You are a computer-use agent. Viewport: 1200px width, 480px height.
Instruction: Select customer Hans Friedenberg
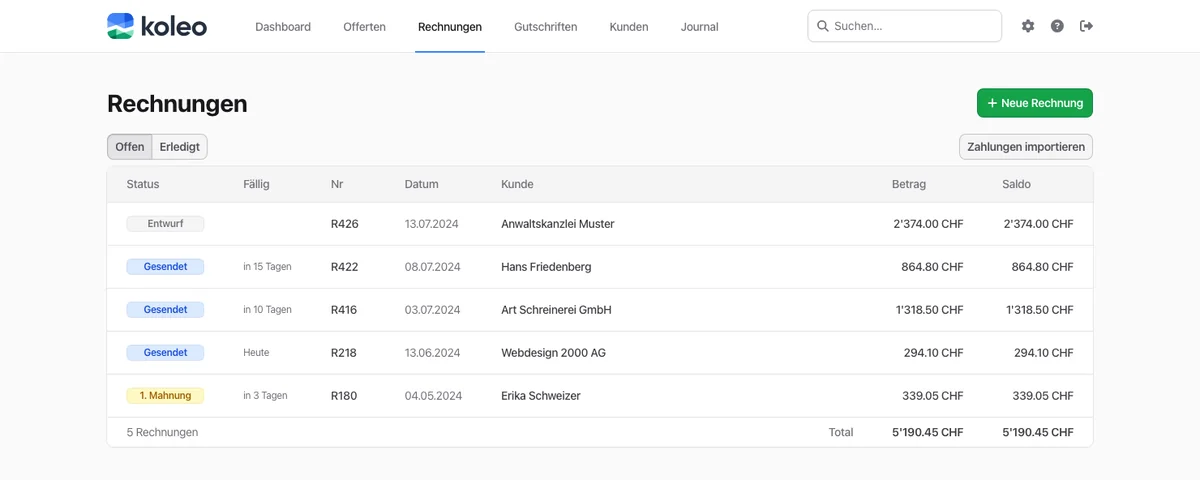[546, 267]
